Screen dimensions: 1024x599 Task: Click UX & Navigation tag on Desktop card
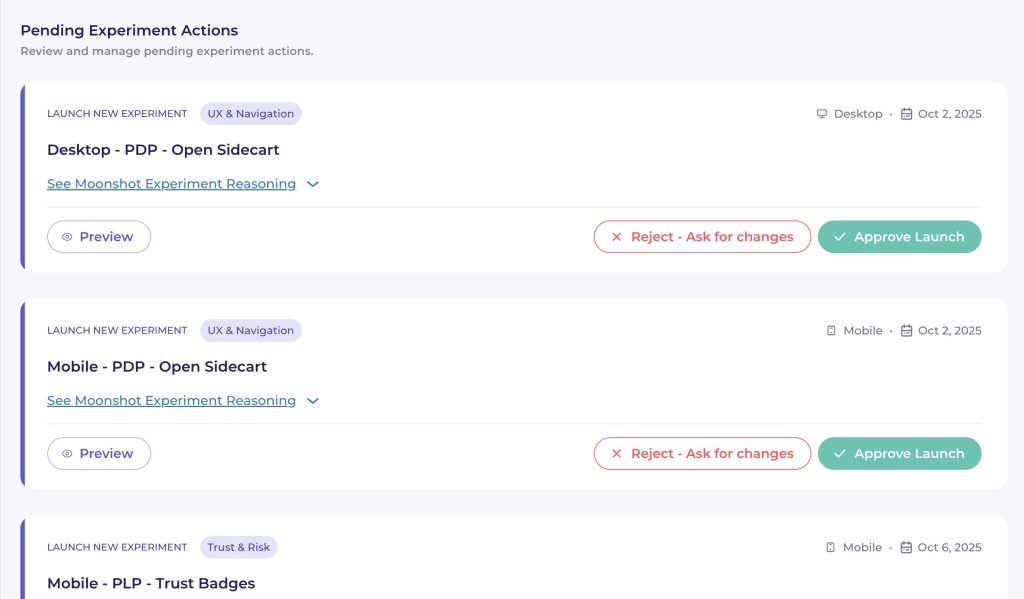coord(250,114)
